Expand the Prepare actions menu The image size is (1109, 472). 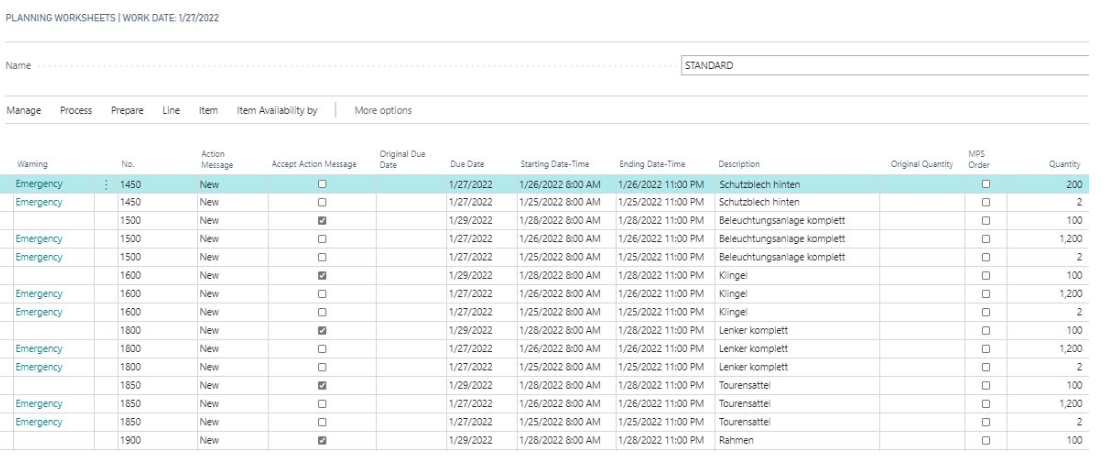(127, 110)
